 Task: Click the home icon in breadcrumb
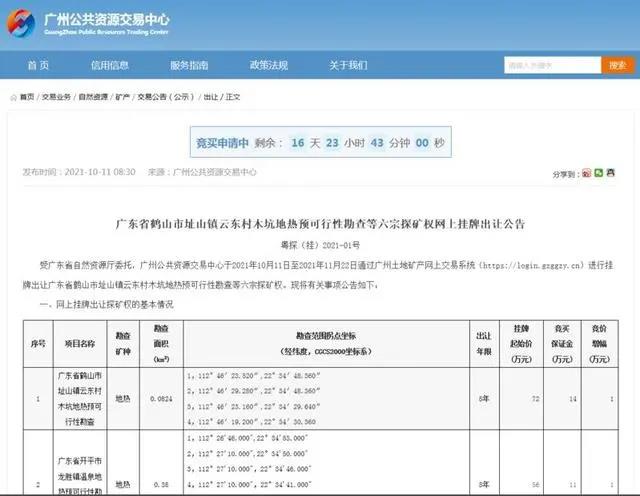click(13, 97)
